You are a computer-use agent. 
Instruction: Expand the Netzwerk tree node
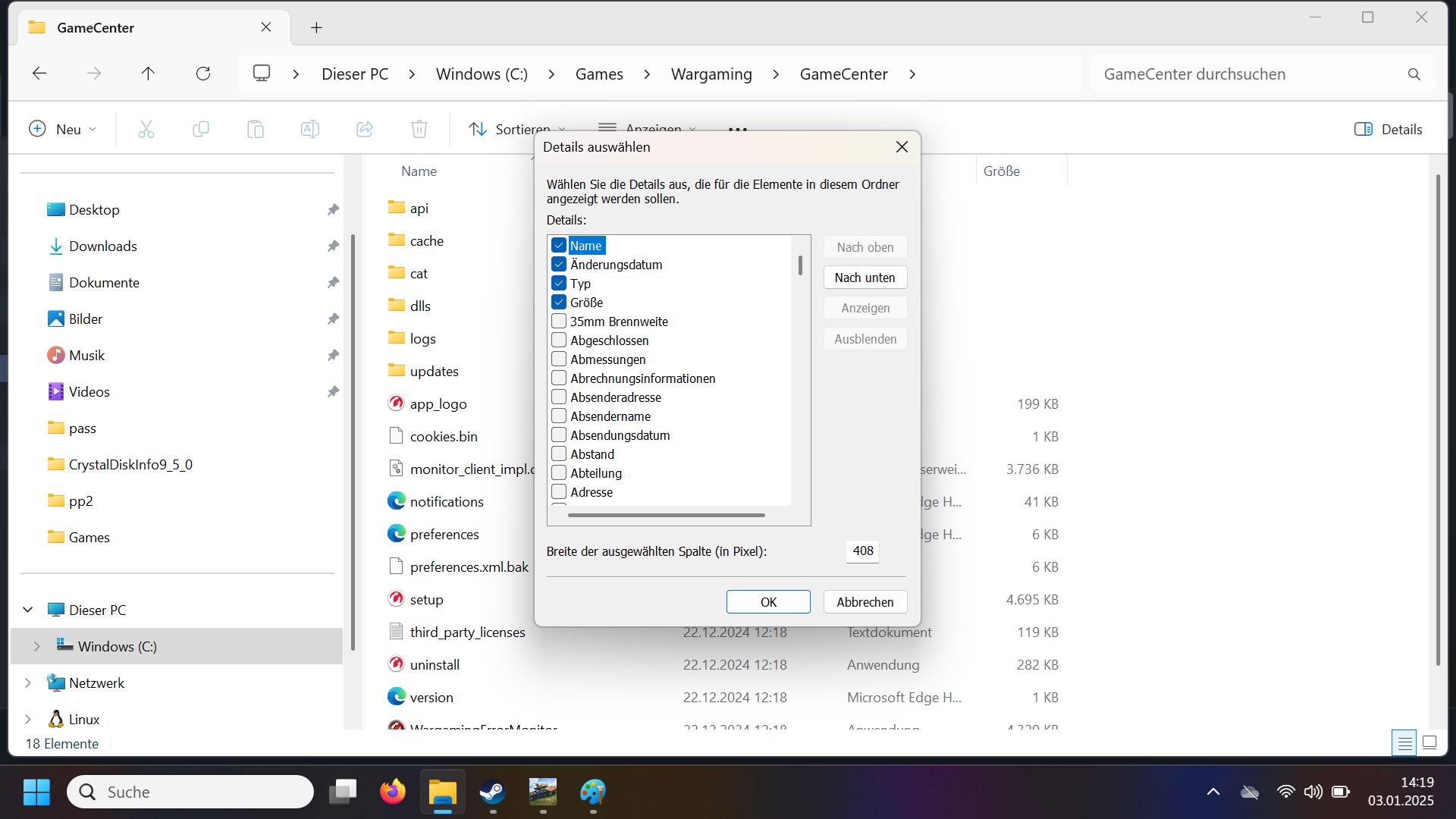pyautogui.click(x=28, y=682)
